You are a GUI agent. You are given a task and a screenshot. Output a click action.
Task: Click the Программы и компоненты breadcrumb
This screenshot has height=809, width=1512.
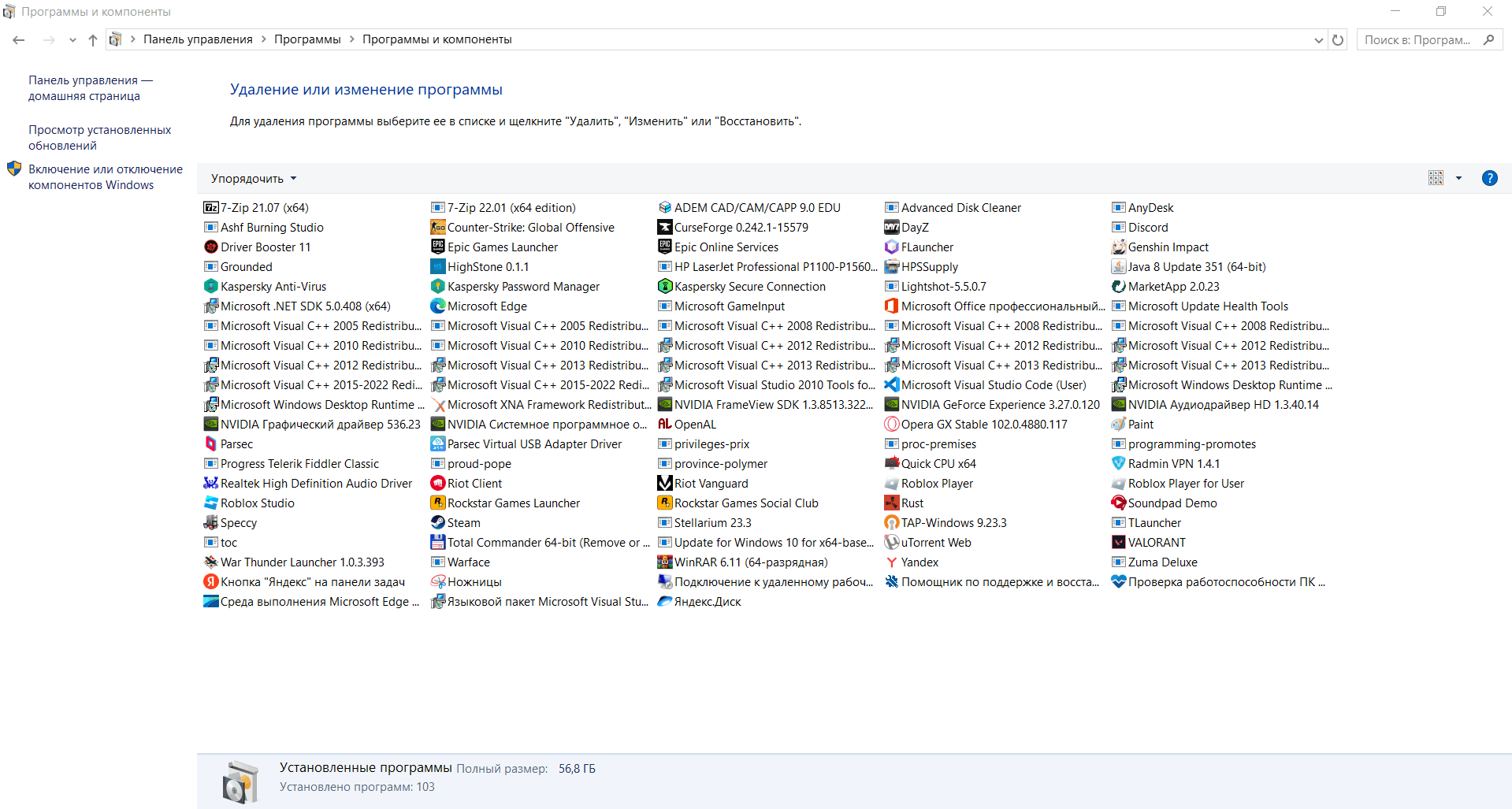coord(437,39)
